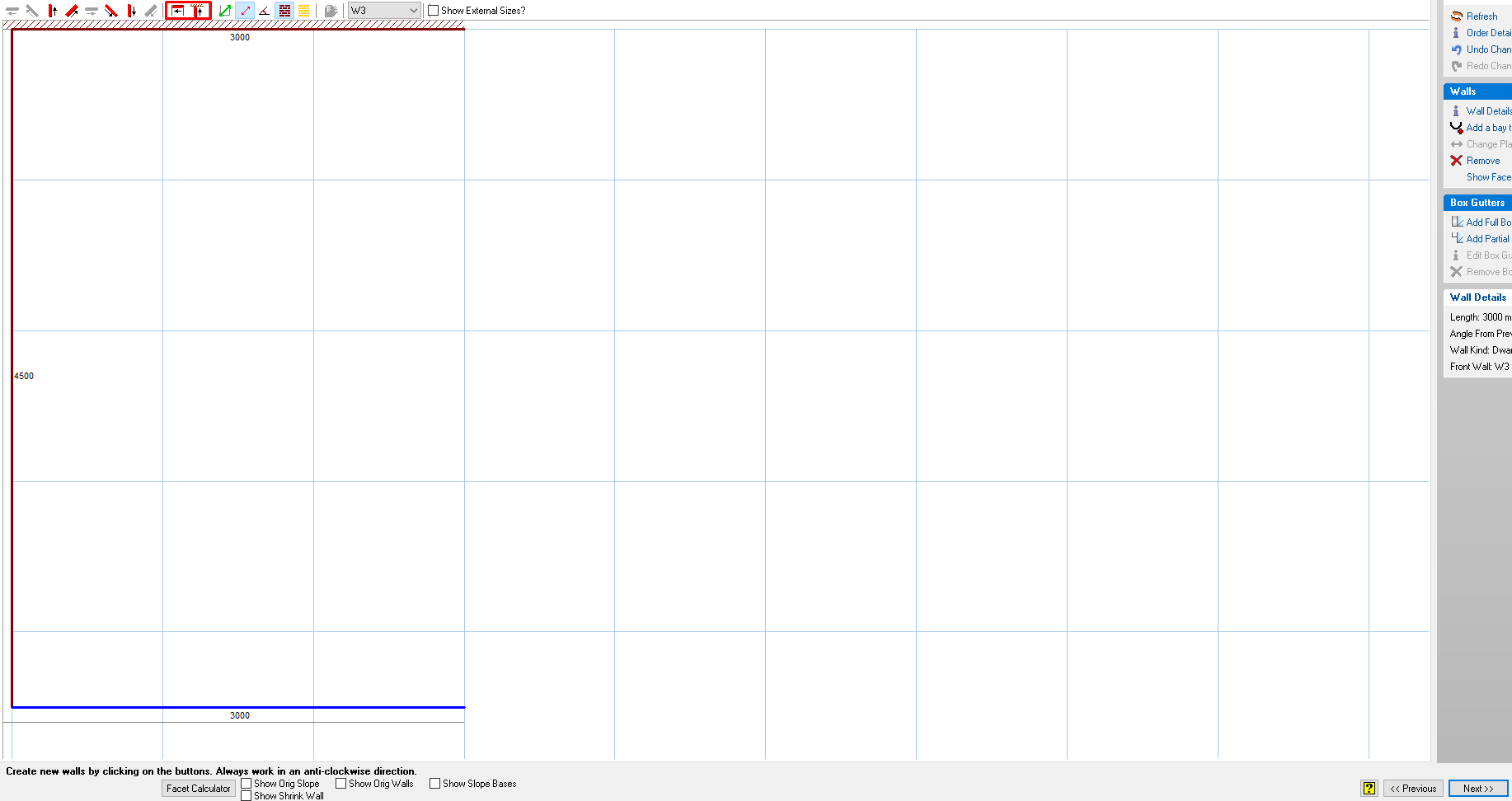The height and width of the screenshot is (801, 1512).
Task: Open the Facet Calculator
Action: (x=199, y=789)
